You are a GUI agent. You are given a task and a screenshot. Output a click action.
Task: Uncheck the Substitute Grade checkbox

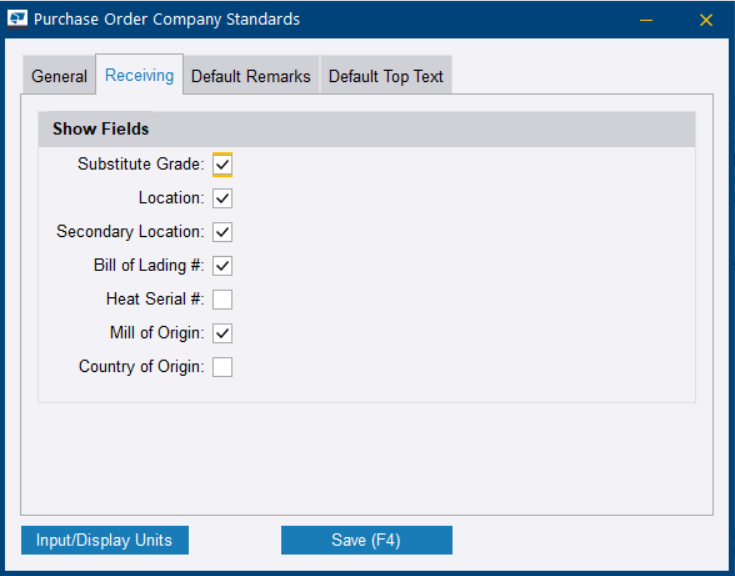(x=222, y=164)
